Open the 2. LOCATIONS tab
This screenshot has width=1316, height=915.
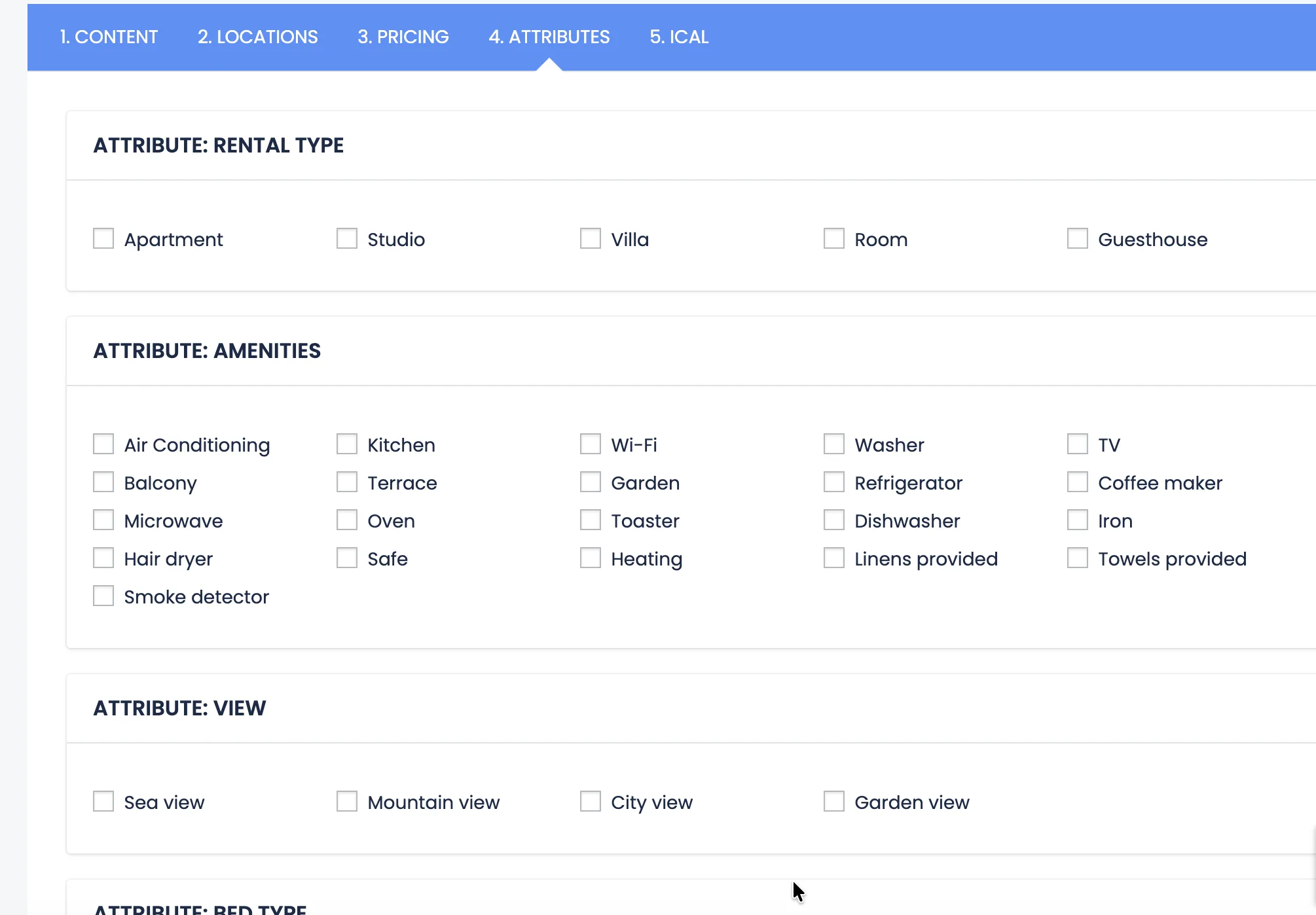(x=257, y=37)
